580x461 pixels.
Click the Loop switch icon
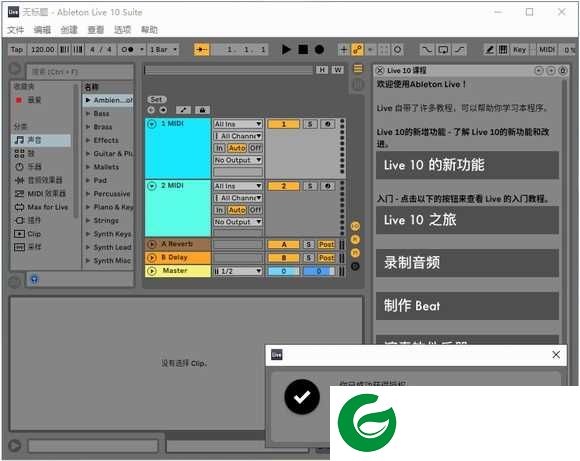(443, 49)
